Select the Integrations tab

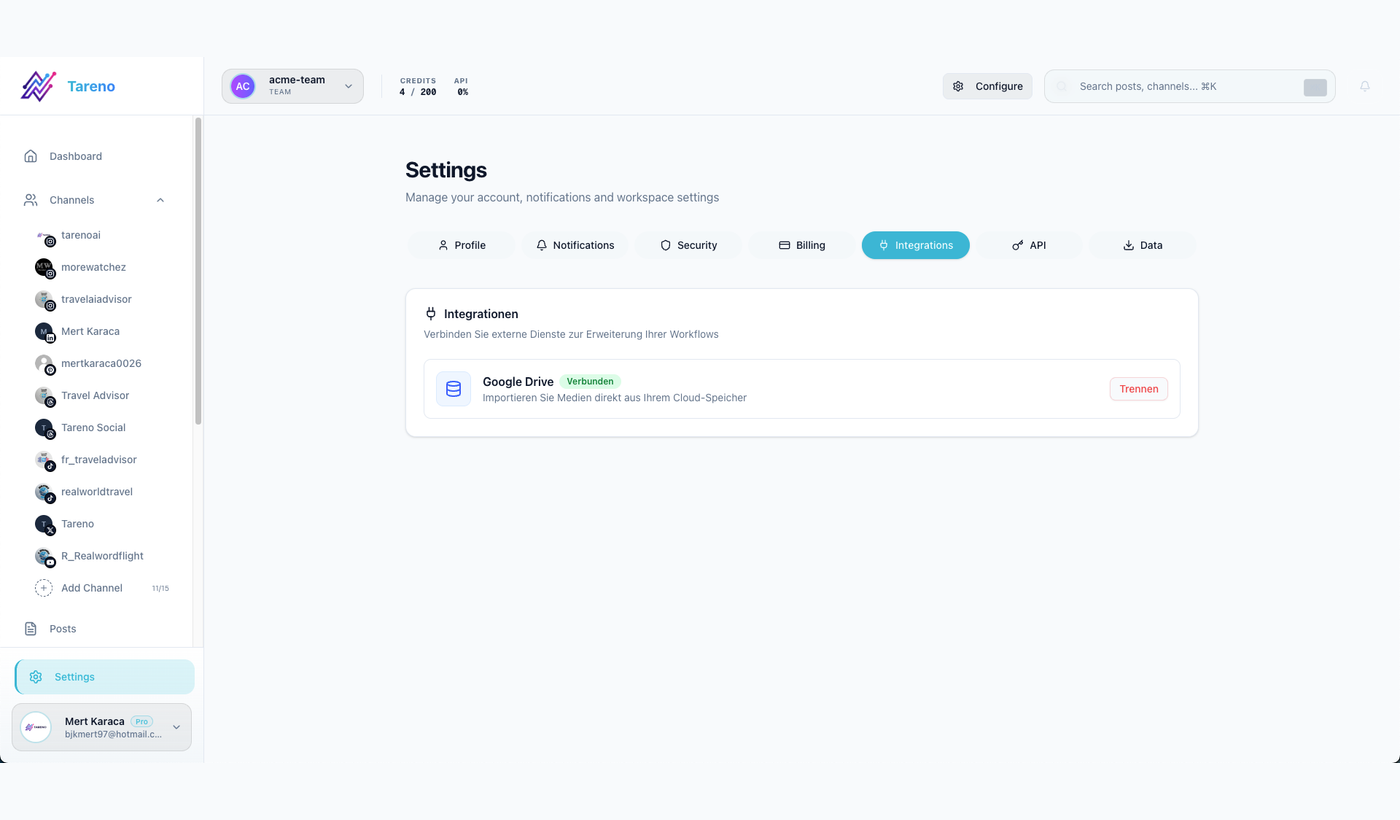tap(916, 245)
